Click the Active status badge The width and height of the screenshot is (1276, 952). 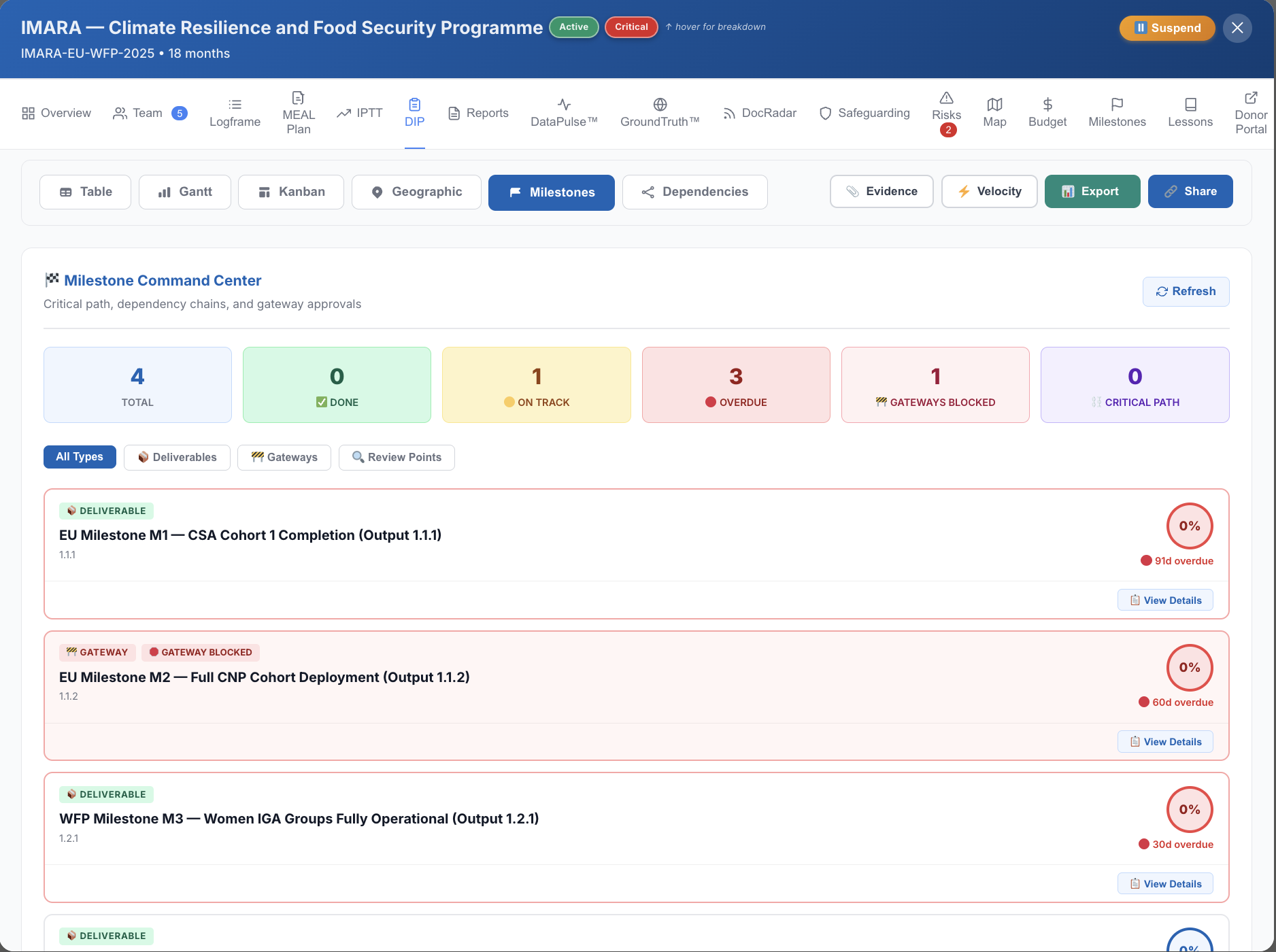(574, 27)
